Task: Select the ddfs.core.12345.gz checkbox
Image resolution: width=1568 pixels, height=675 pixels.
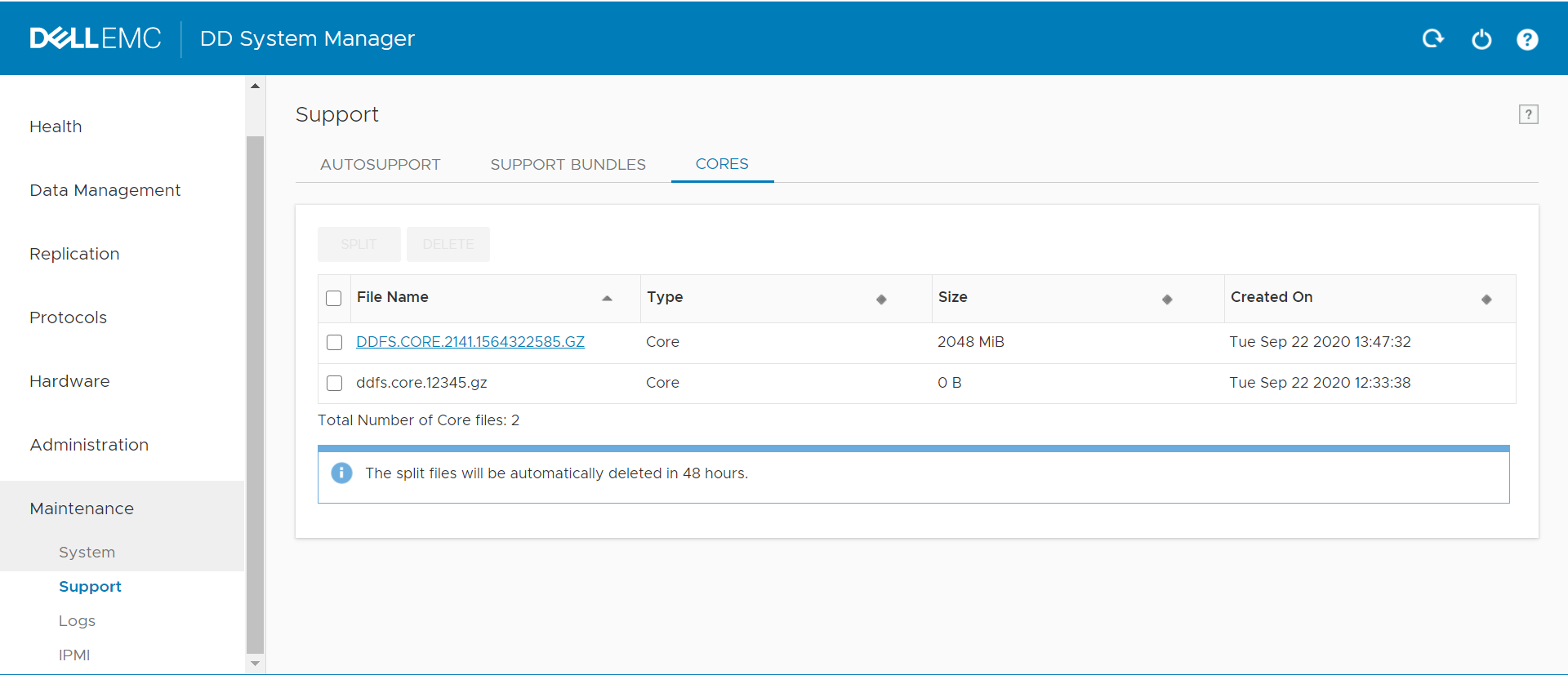Action: point(334,383)
